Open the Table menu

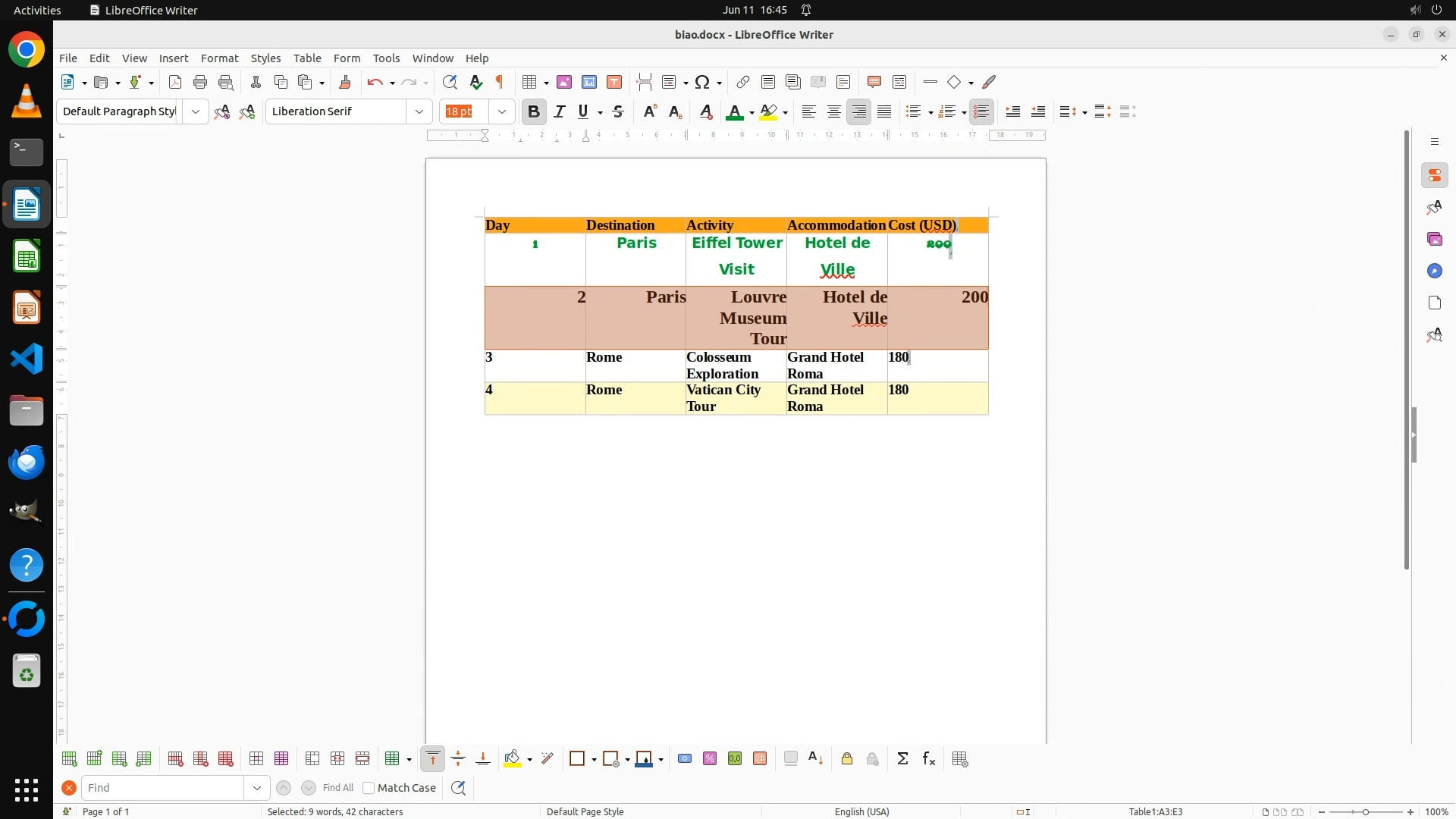point(307,58)
